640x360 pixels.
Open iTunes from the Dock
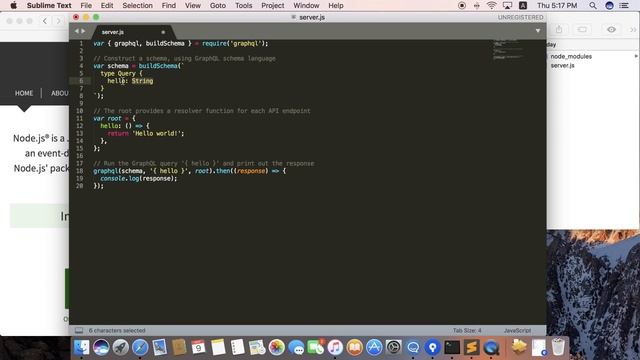coord(335,347)
